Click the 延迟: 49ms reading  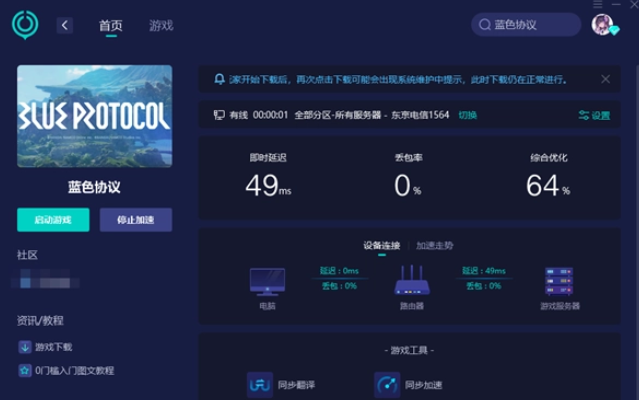pos(484,271)
